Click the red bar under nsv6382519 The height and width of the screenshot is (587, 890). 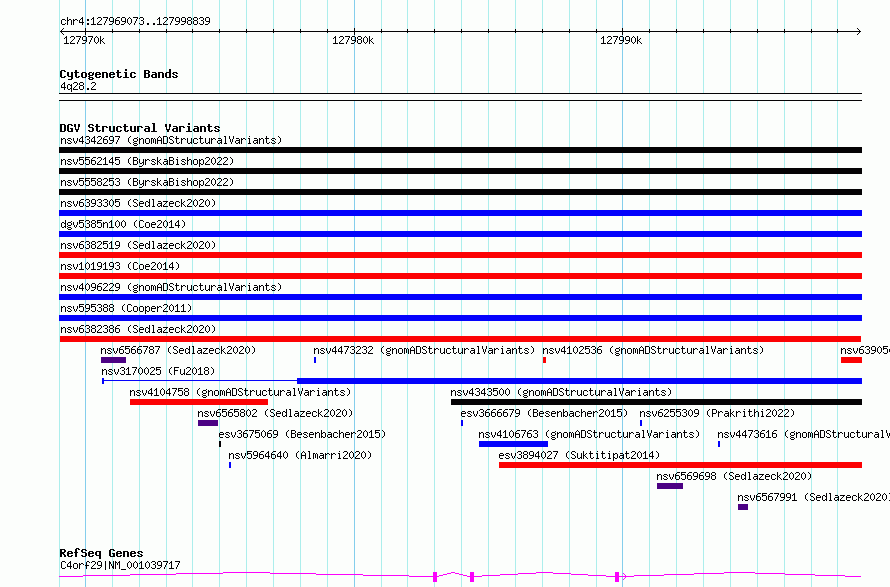coord(460,255)
